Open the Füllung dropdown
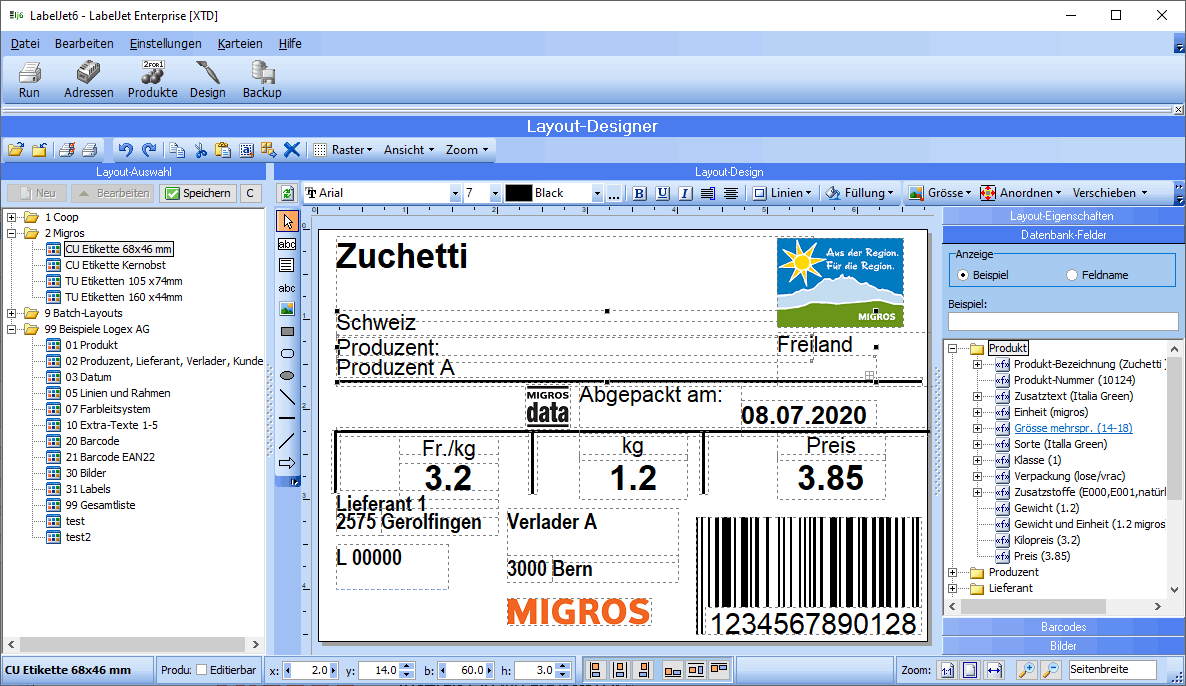This screenshot has width=1186, height=686. [859, 193]
